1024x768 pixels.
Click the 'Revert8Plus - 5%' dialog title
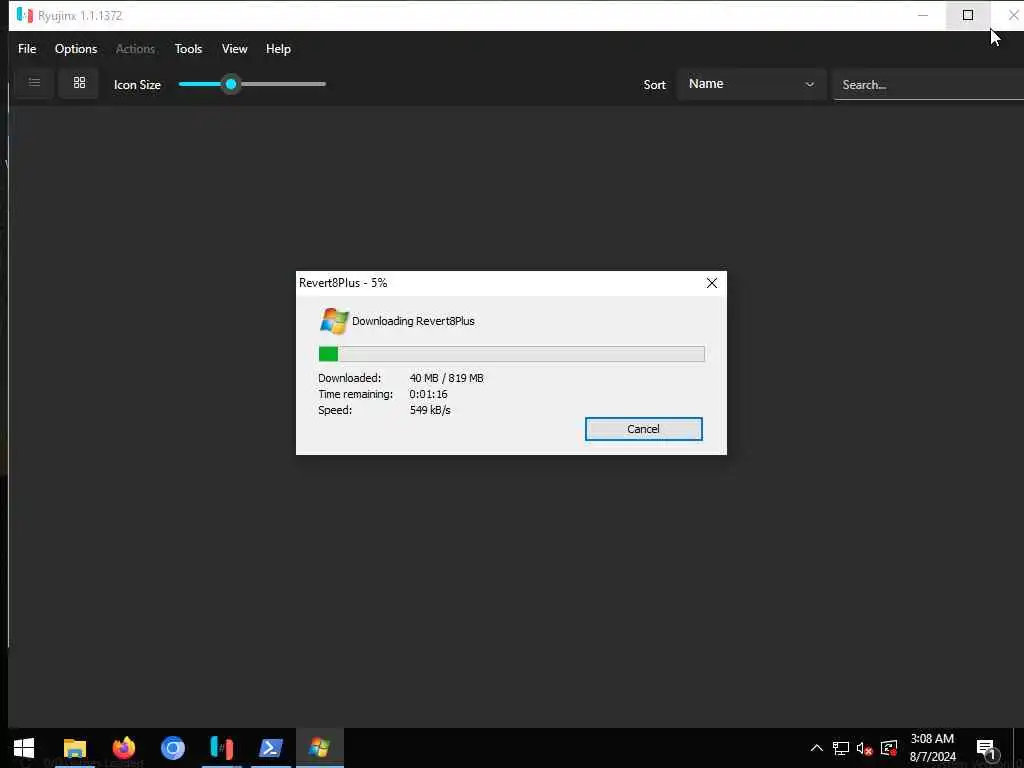coord(343,283)
